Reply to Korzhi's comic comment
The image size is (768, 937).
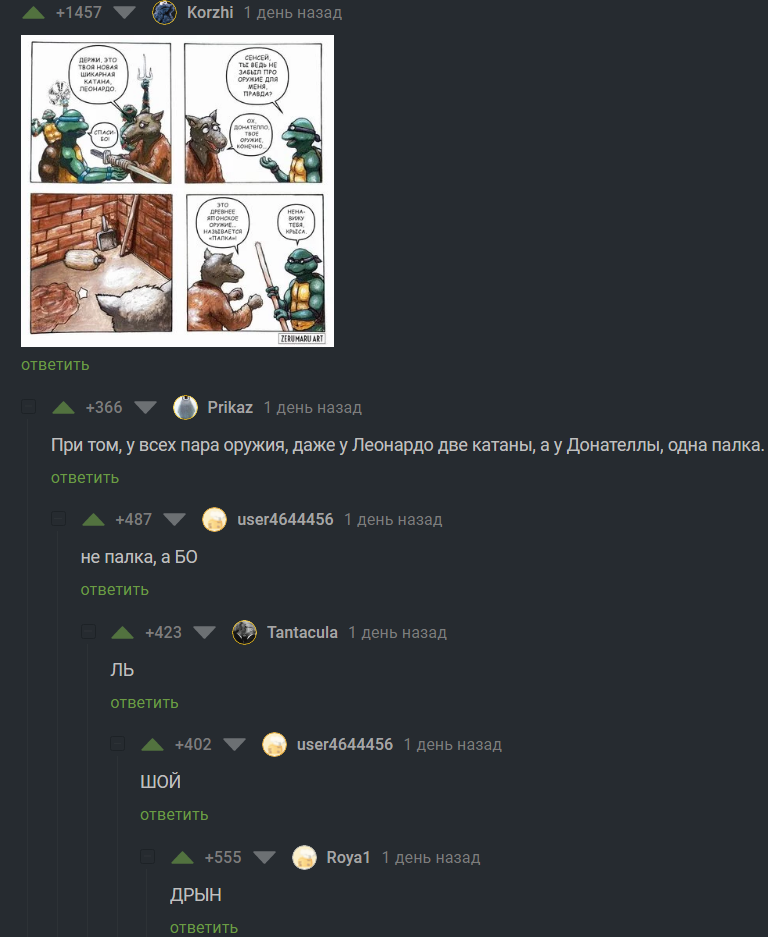55,365
